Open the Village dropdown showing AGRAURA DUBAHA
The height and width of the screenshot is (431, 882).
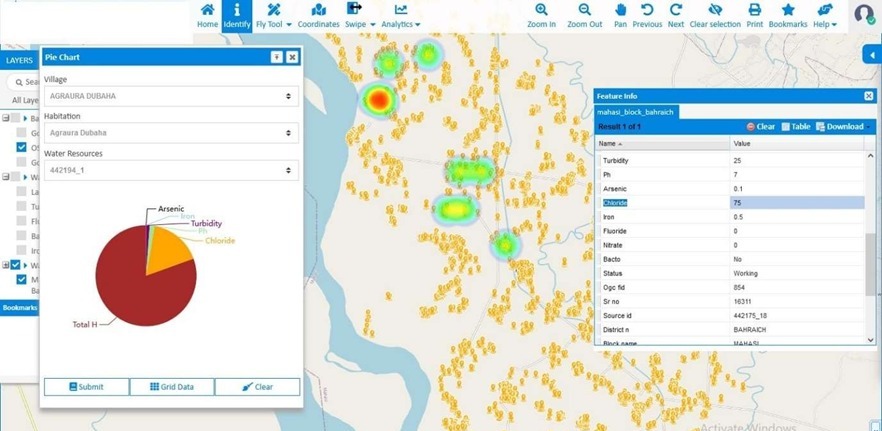171,96
